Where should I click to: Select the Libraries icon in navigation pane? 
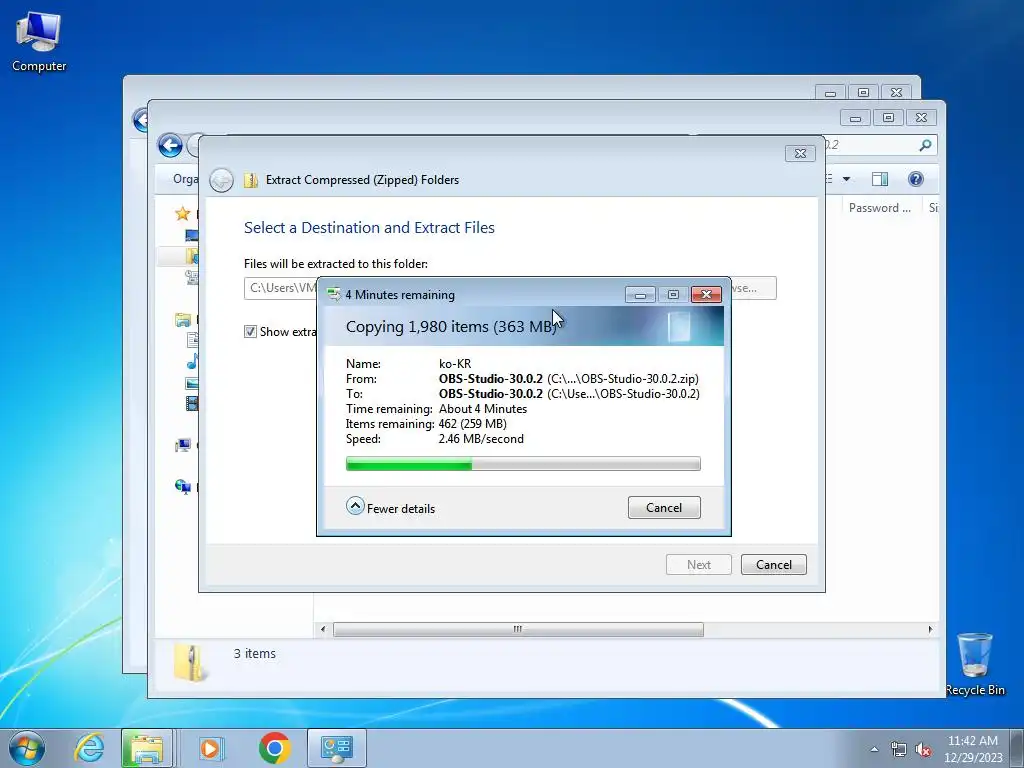(183, 320)
